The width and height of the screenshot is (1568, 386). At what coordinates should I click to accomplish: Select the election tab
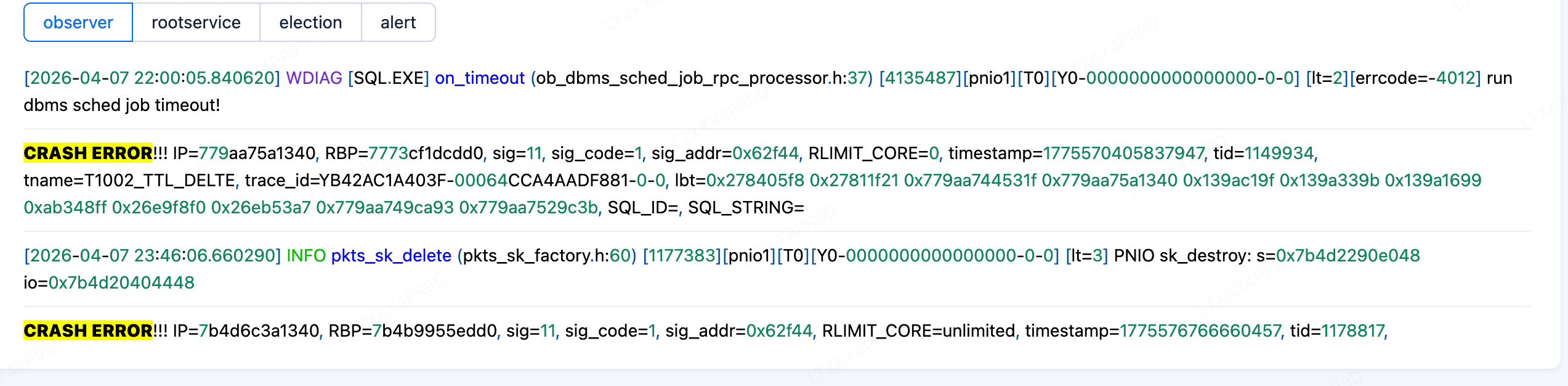point(310,23)
